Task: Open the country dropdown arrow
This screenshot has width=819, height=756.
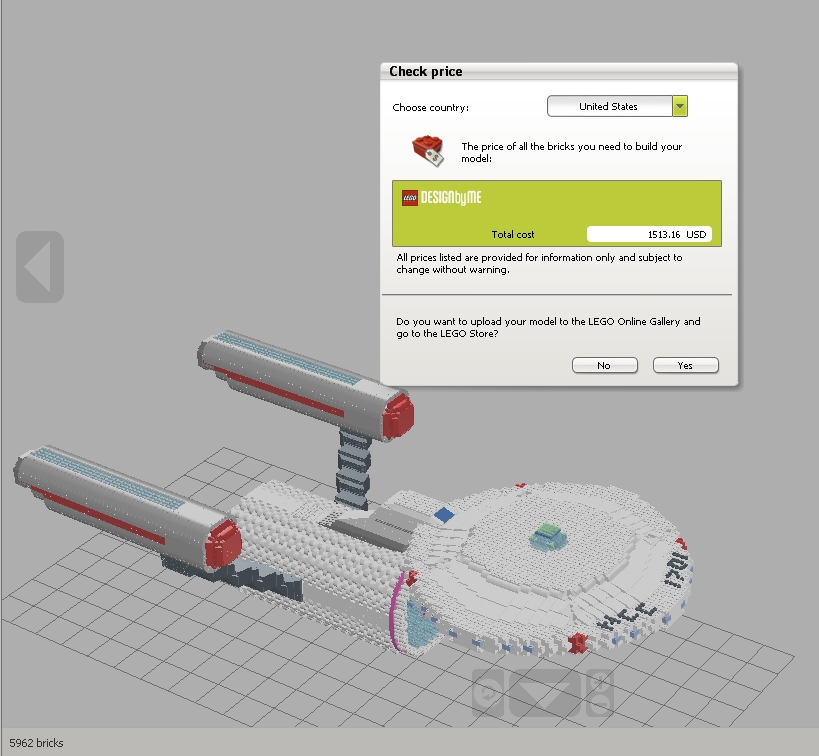Action: (680, 106)
